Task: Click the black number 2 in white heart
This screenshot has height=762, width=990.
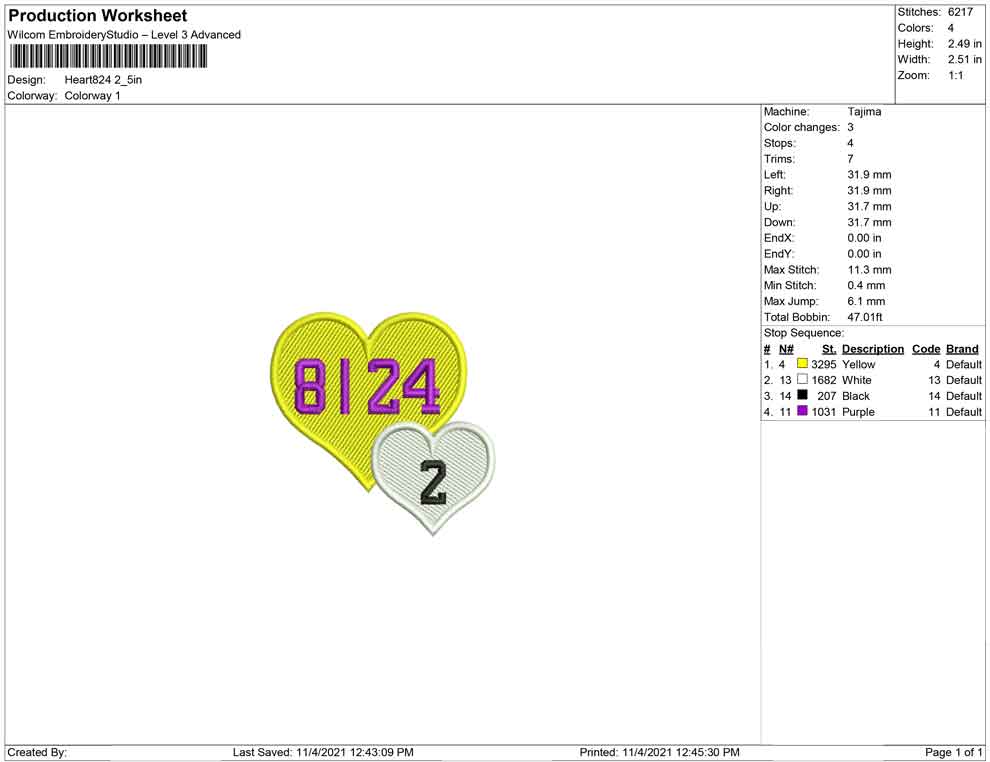Action: tap(433, 483)
